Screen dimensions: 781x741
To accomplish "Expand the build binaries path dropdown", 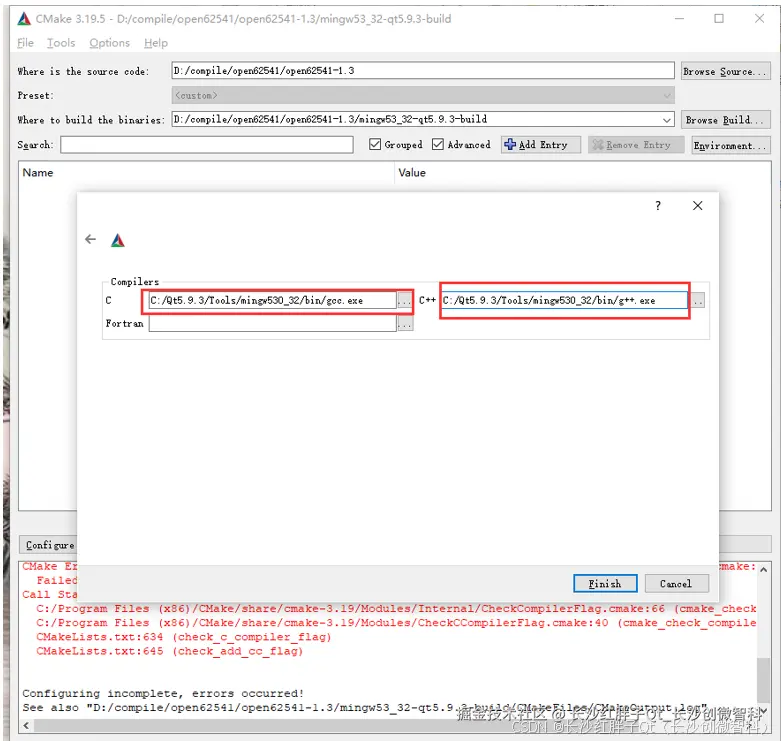I will coord(666,120).
